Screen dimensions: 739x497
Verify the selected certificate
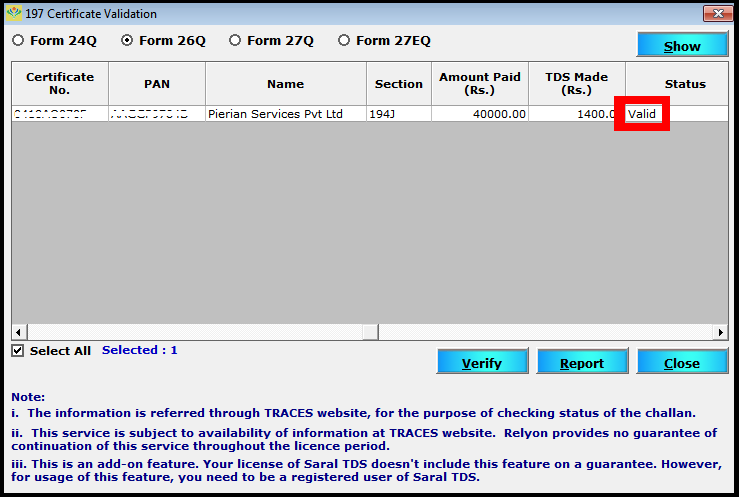[x=482, y=361]
